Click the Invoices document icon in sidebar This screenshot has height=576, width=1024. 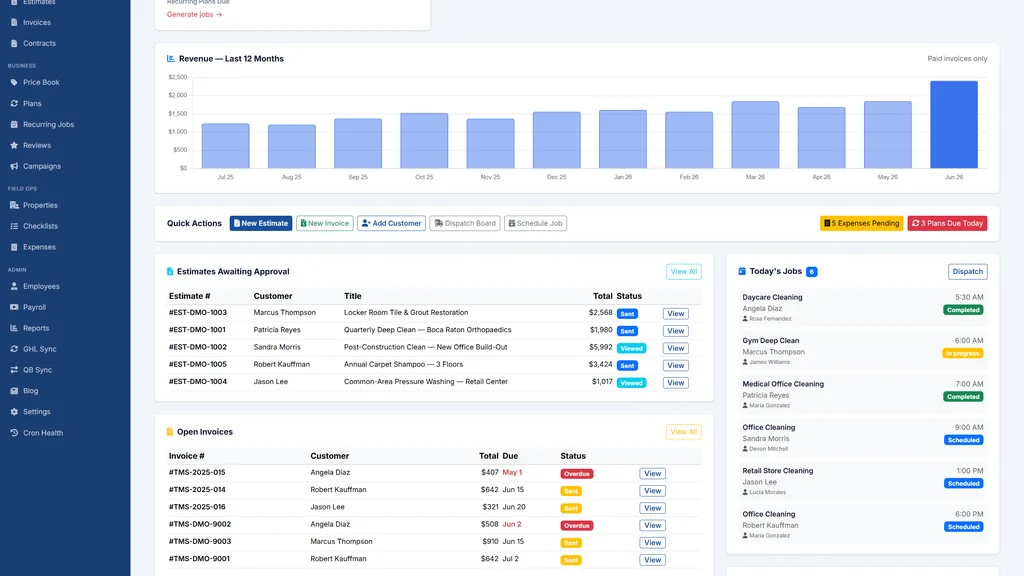tap(14, 22)
